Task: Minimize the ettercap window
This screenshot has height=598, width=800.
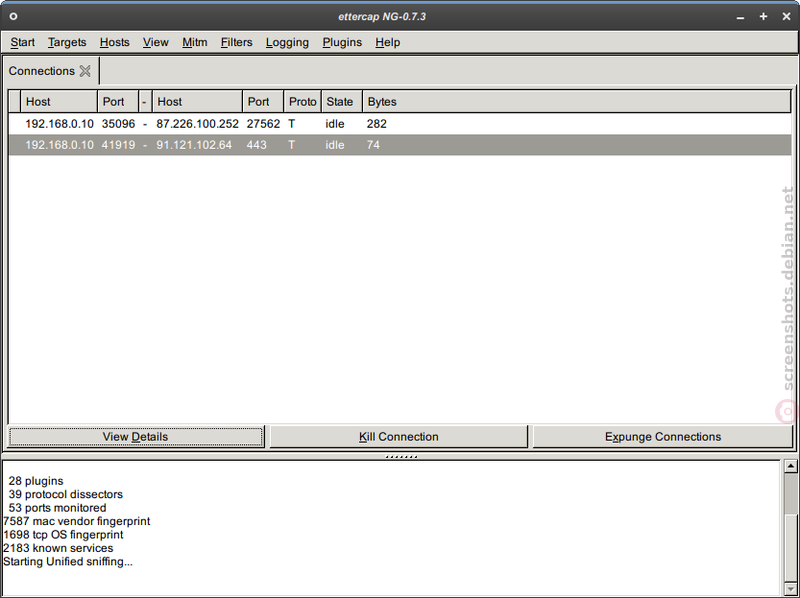Action: pos(740,17)
